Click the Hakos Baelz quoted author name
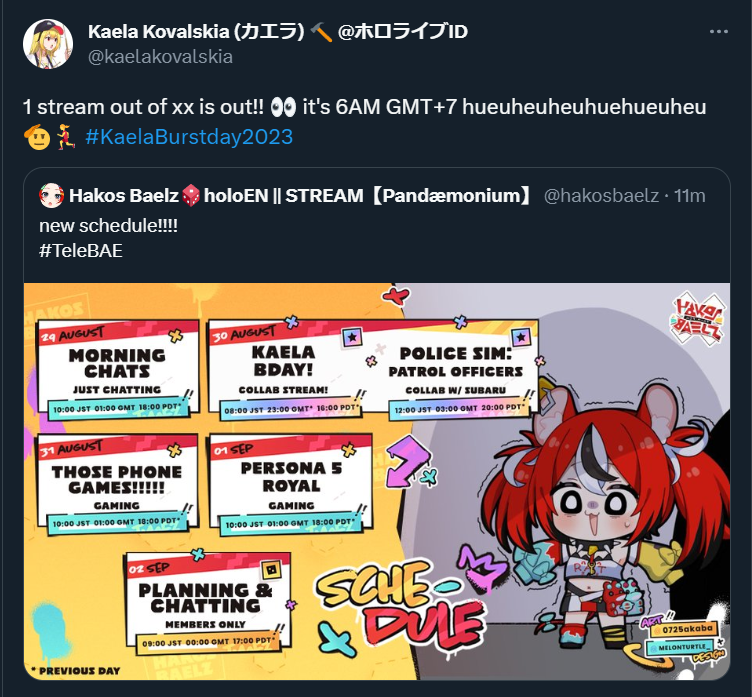752x697 pixels. pyautogui.click(x=123, y=196)
